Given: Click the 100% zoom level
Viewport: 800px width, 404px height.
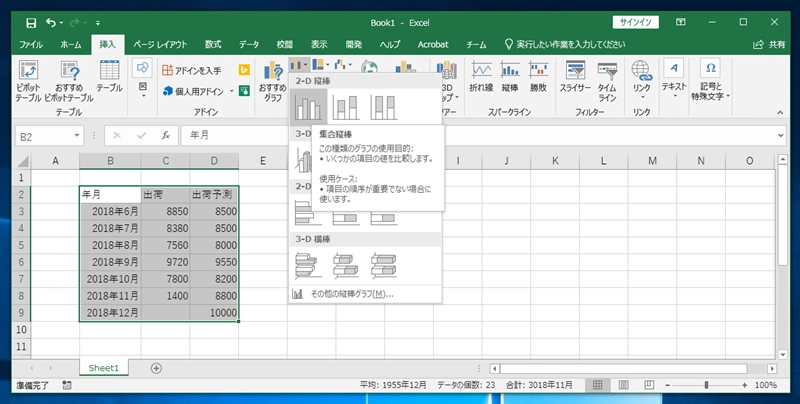Looking at the screenshot, I should (765, 385).
